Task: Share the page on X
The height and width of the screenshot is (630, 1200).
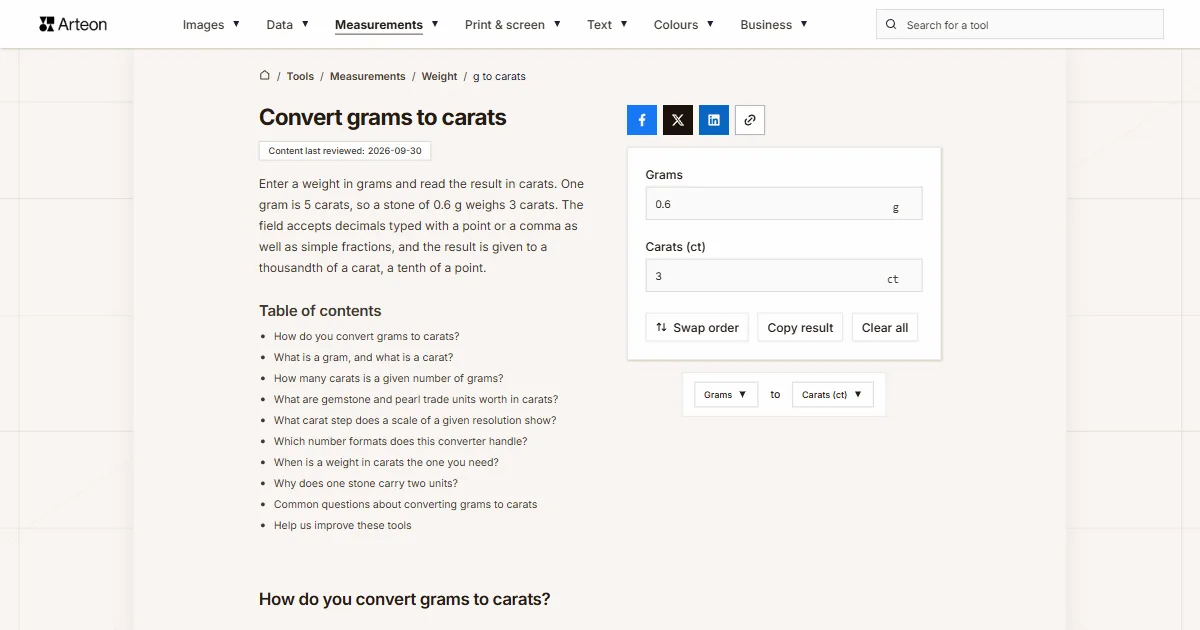Action: [678, 120]
